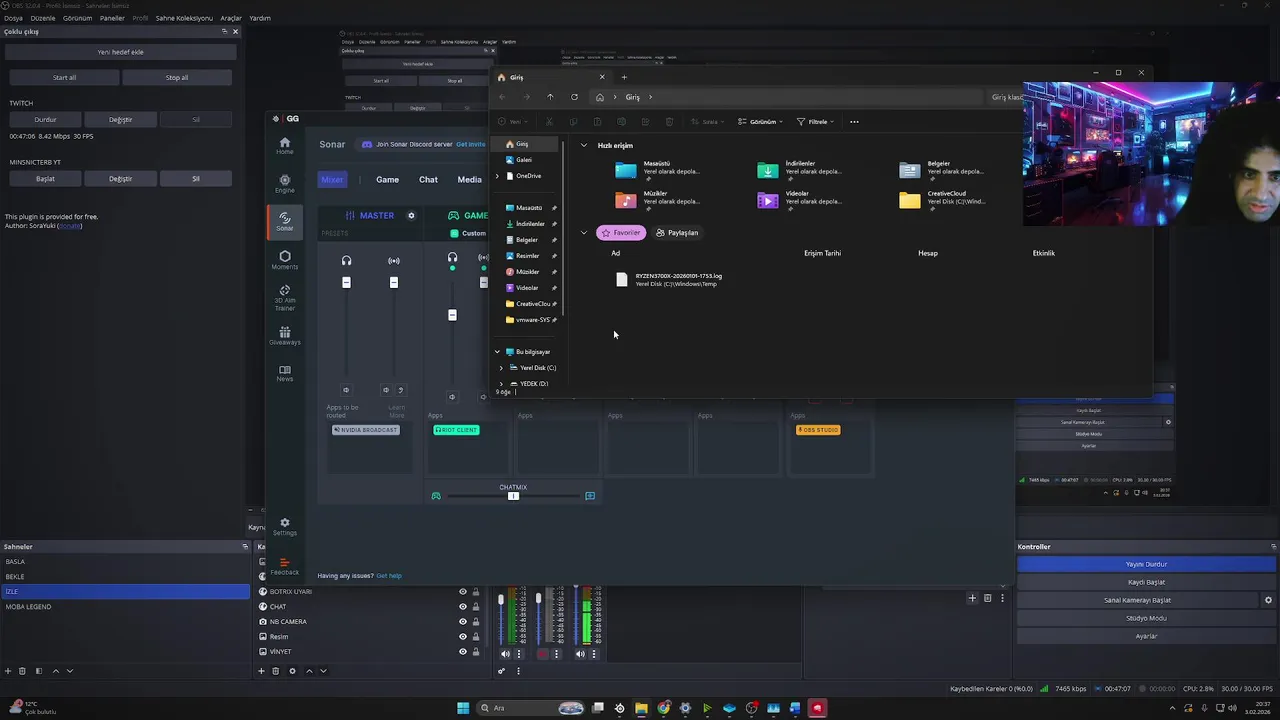Open the Sırala dropdown in Explorer

click(x=708, y=122)
